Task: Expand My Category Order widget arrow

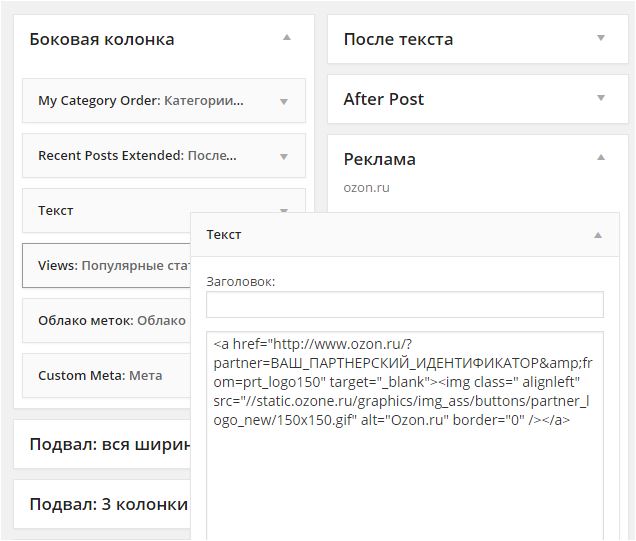Action: (x=284, y=101)
